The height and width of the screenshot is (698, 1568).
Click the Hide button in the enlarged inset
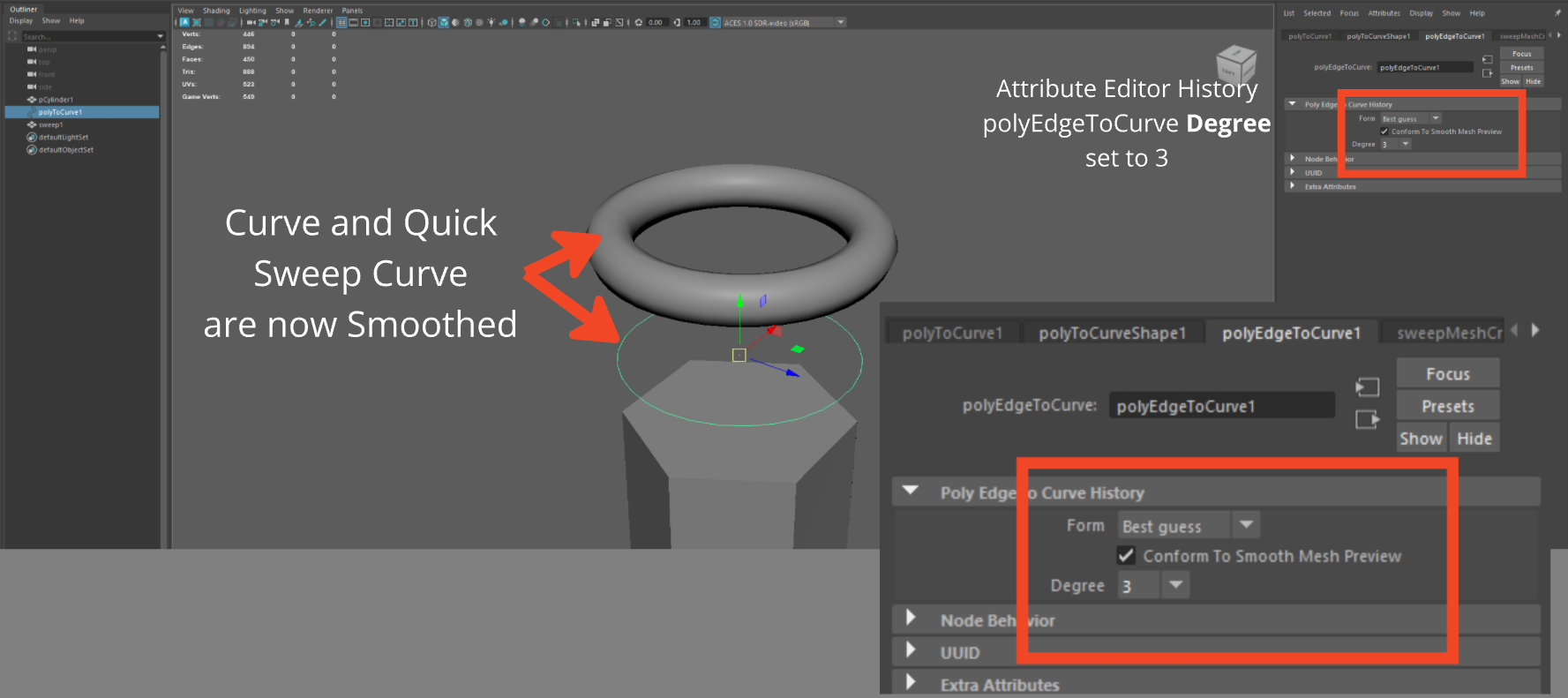pos(1474,439)
